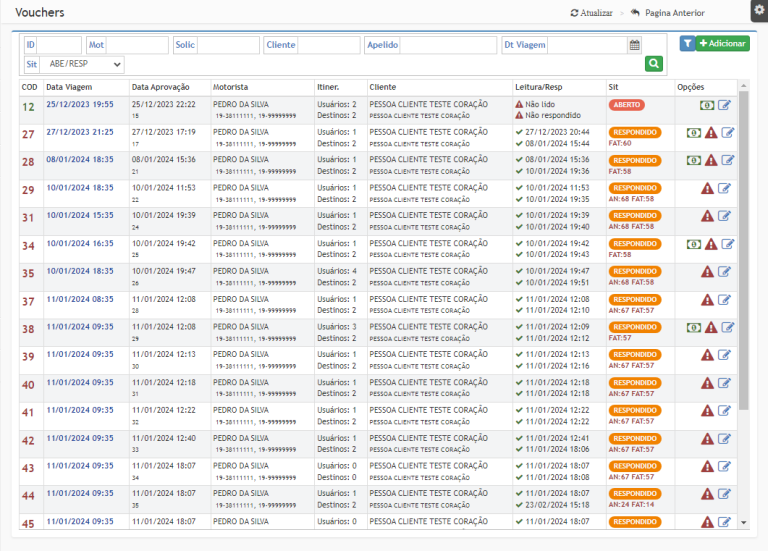Click warning triangle for voucher 41
This screenshot has width=768, height=551.
tap(708, 411)
